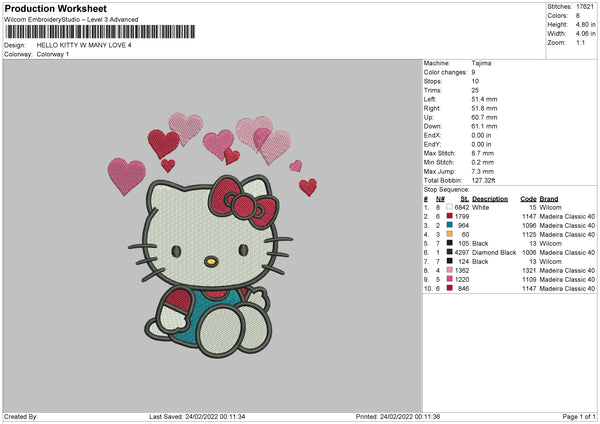This screenshot has height=424, width=600.
Task: Select the orange swatch beside stitch count 60
Action: pyautogui.click(x=450, y=234)
